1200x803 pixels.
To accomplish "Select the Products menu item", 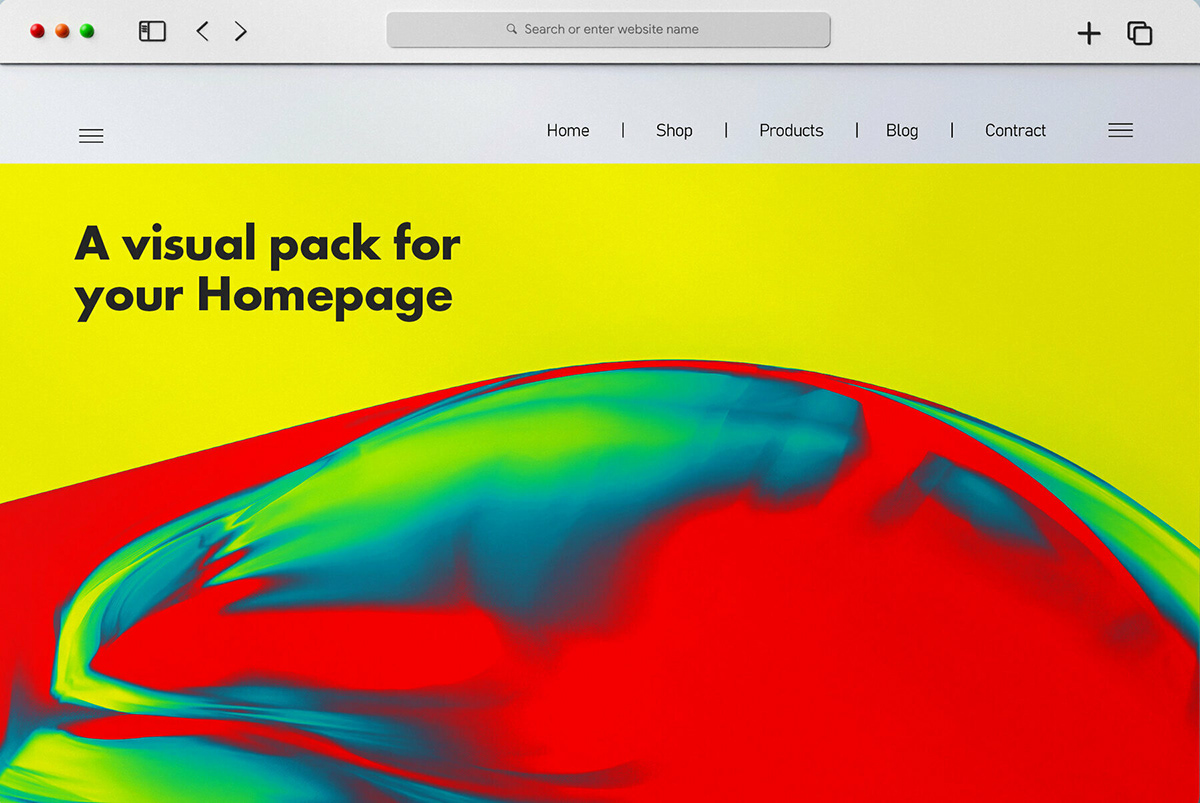I will tap(791, 130).
